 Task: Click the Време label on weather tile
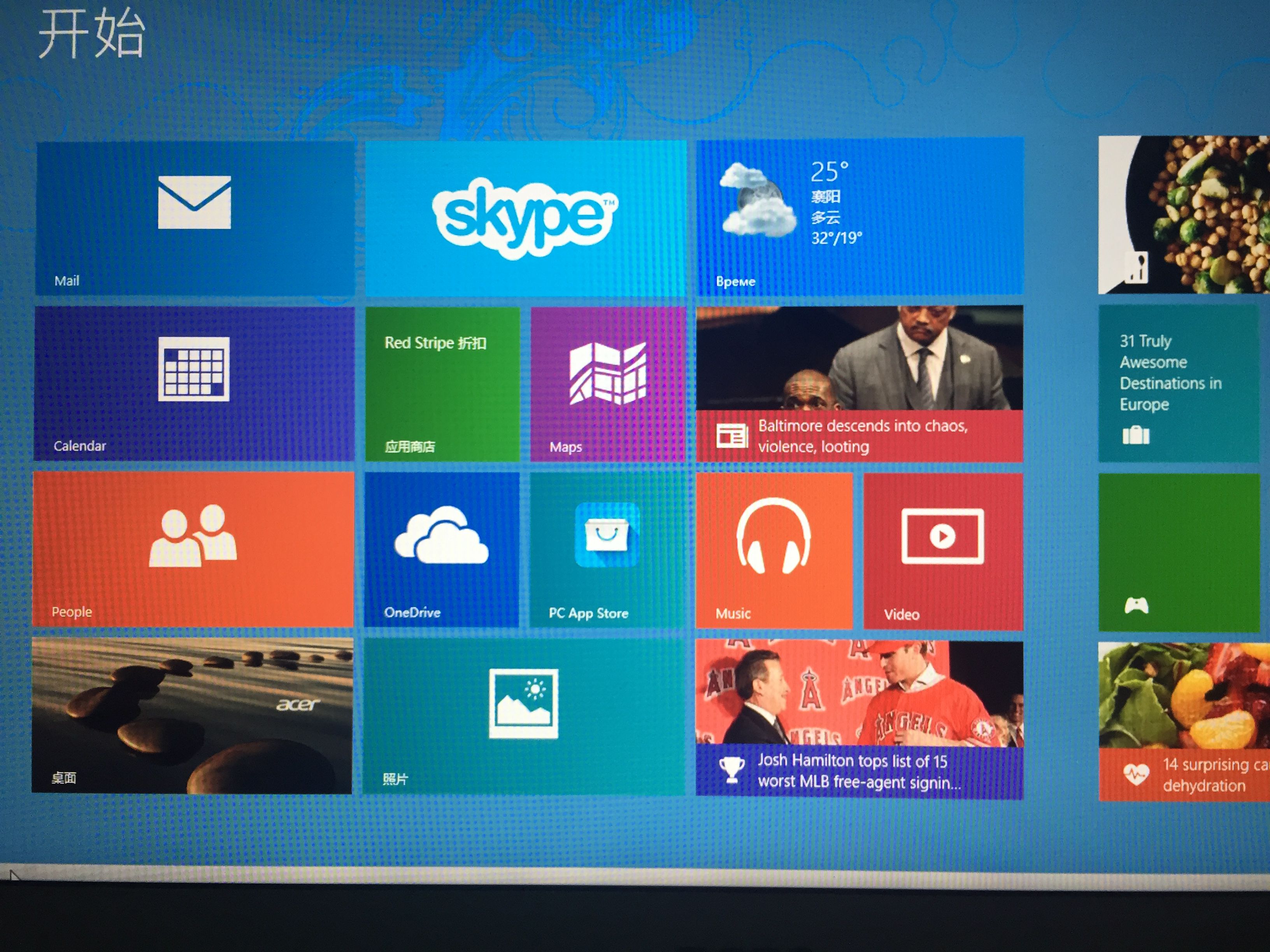pyautogui.click(x=735, y=281)
